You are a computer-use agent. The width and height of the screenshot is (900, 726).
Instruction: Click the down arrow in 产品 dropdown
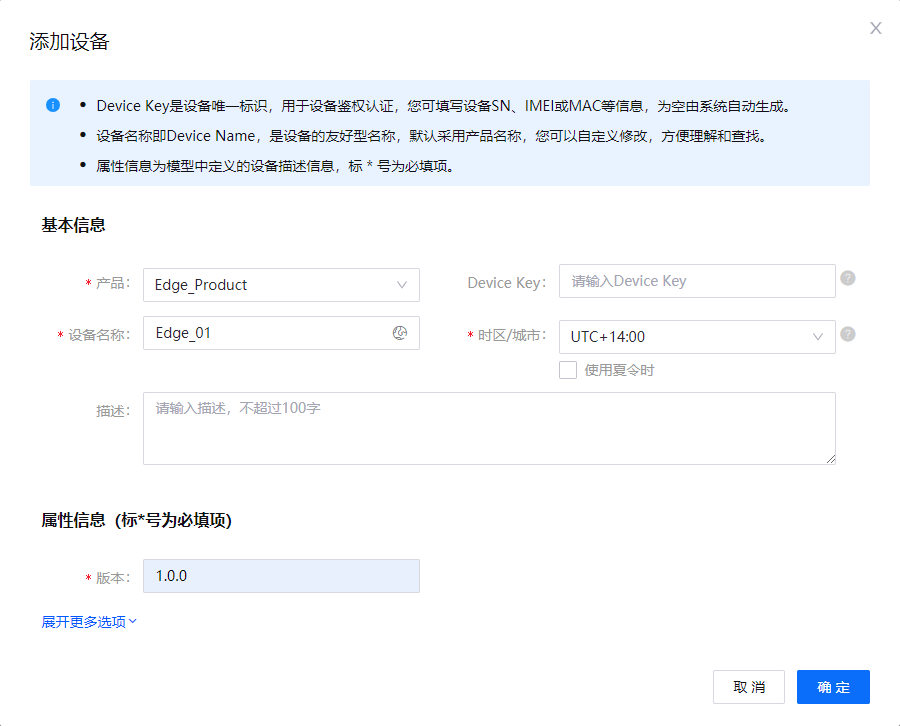point(402,285)
